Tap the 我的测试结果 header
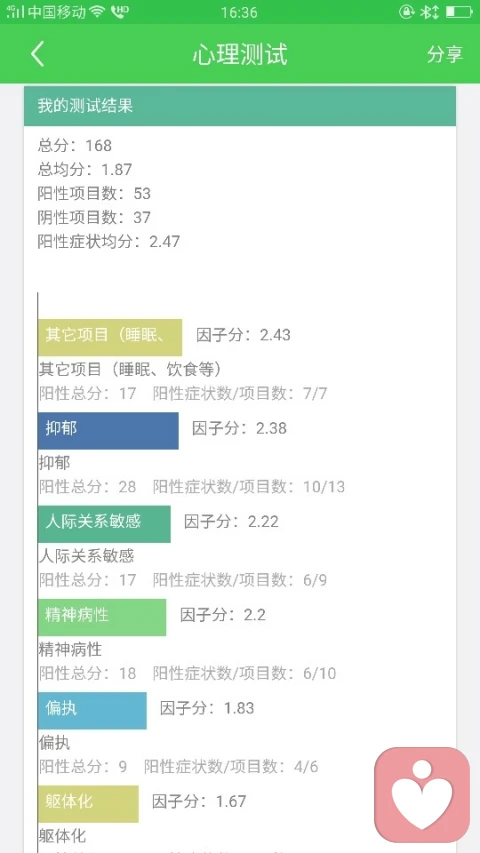Viewport: 480px width, 853px height. coord(239,106)
